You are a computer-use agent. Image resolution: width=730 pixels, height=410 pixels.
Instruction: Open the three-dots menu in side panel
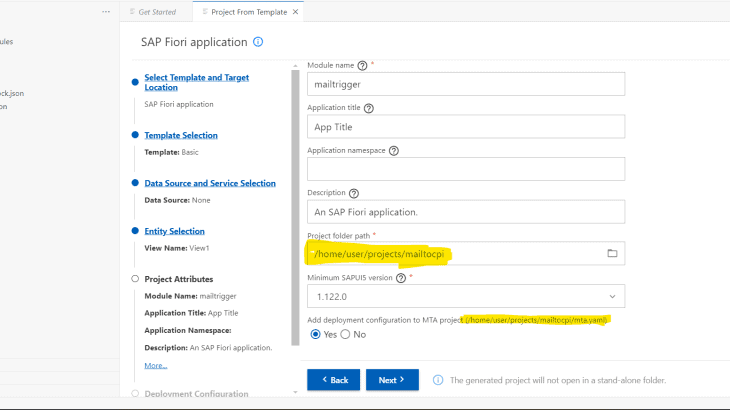[x=106, y=12]
